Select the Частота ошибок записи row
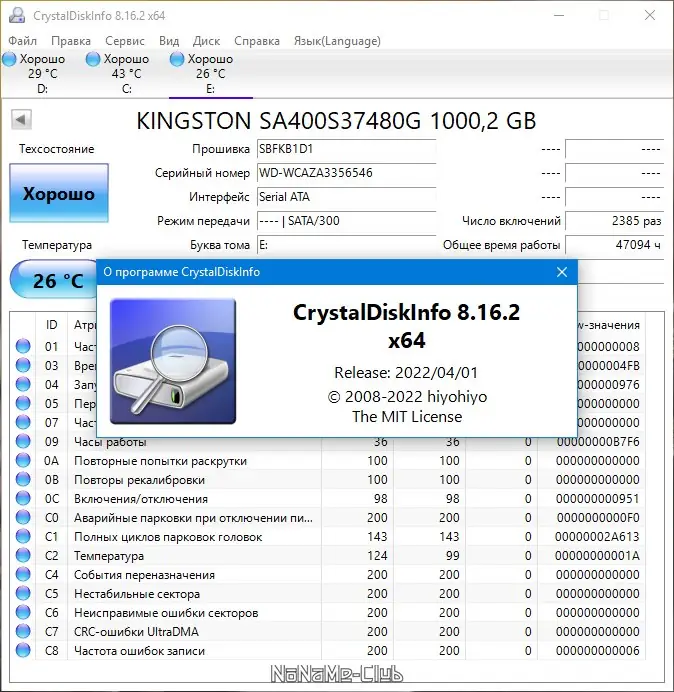The image size is (674, 692). [x=328, y=650]
